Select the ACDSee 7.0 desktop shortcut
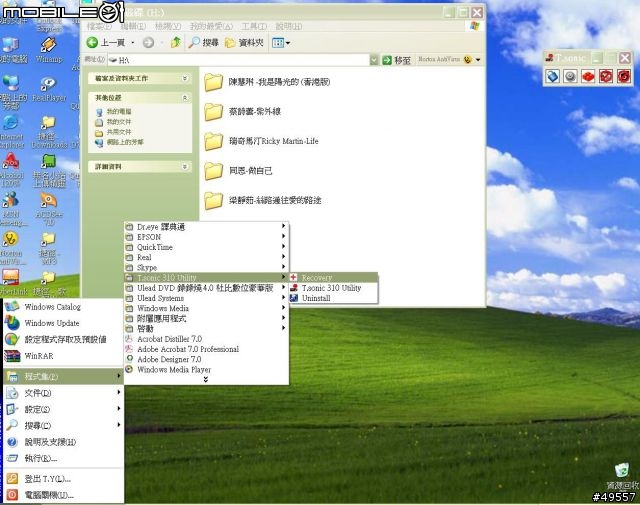This screenshot has width=640, height=505. coord(49,209)
